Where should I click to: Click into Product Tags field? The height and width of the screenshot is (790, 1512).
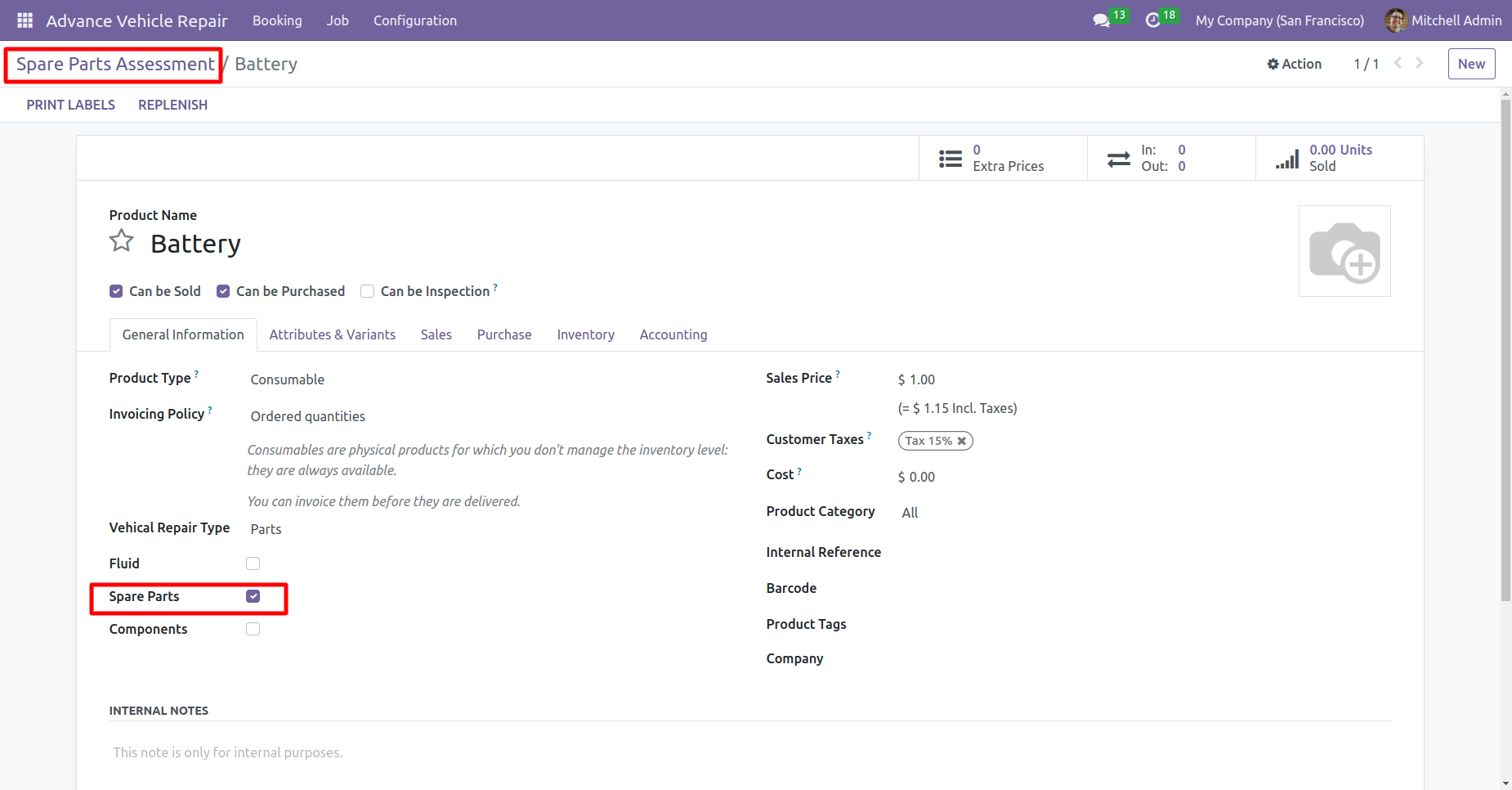(1144, 625)
